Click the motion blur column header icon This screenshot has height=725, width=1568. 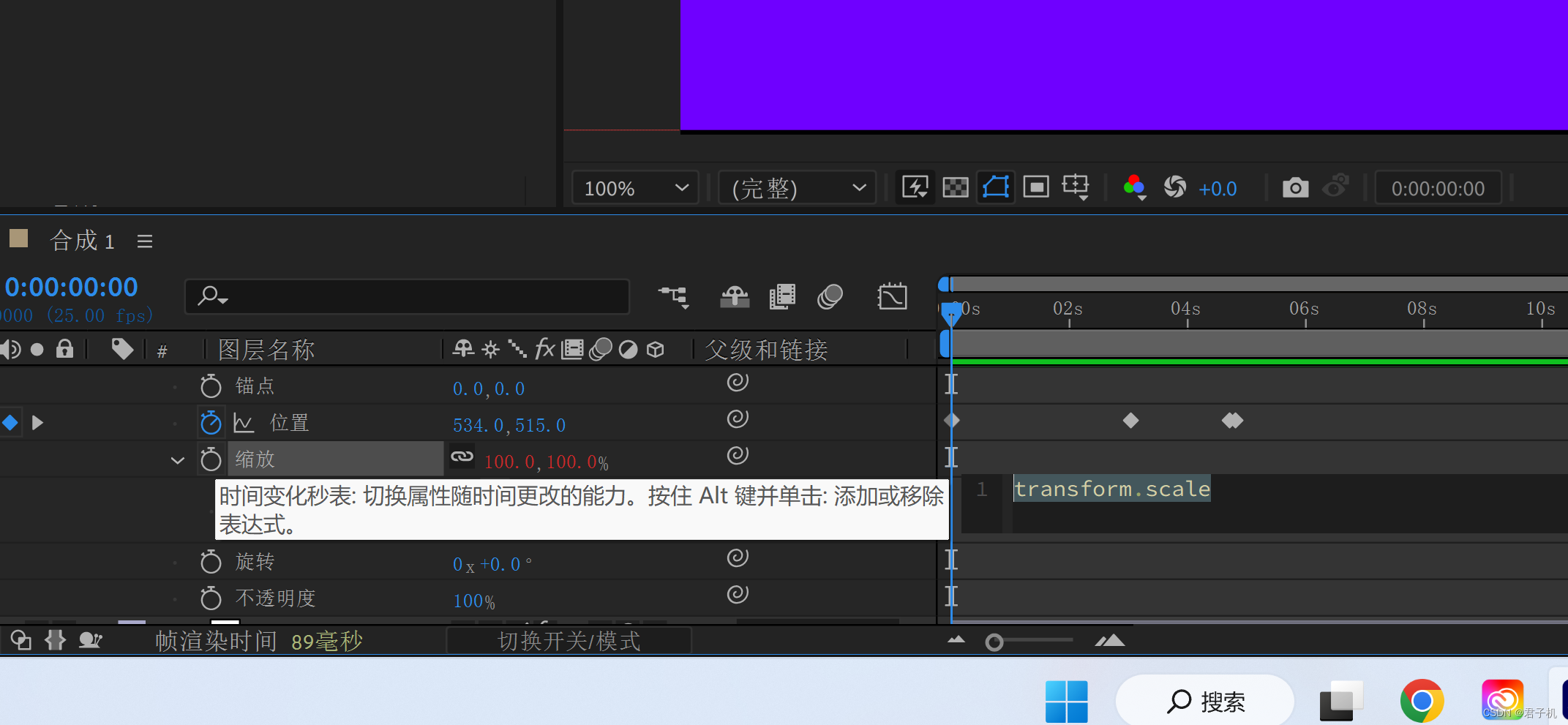601,350
